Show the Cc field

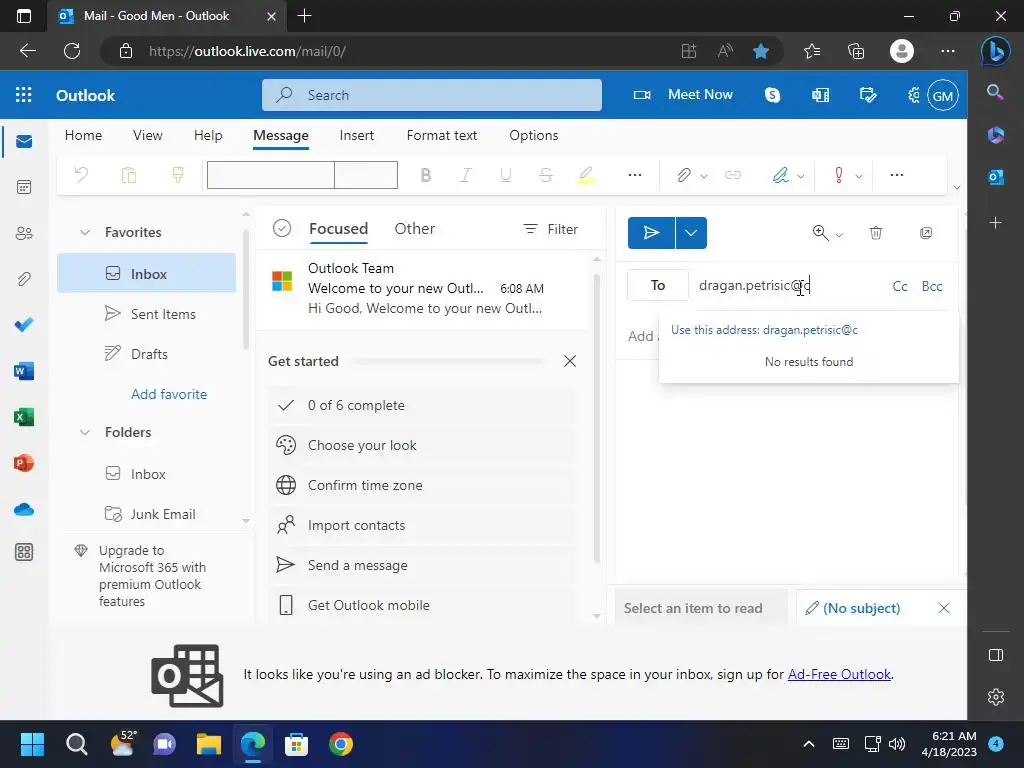tap(900, 286)
